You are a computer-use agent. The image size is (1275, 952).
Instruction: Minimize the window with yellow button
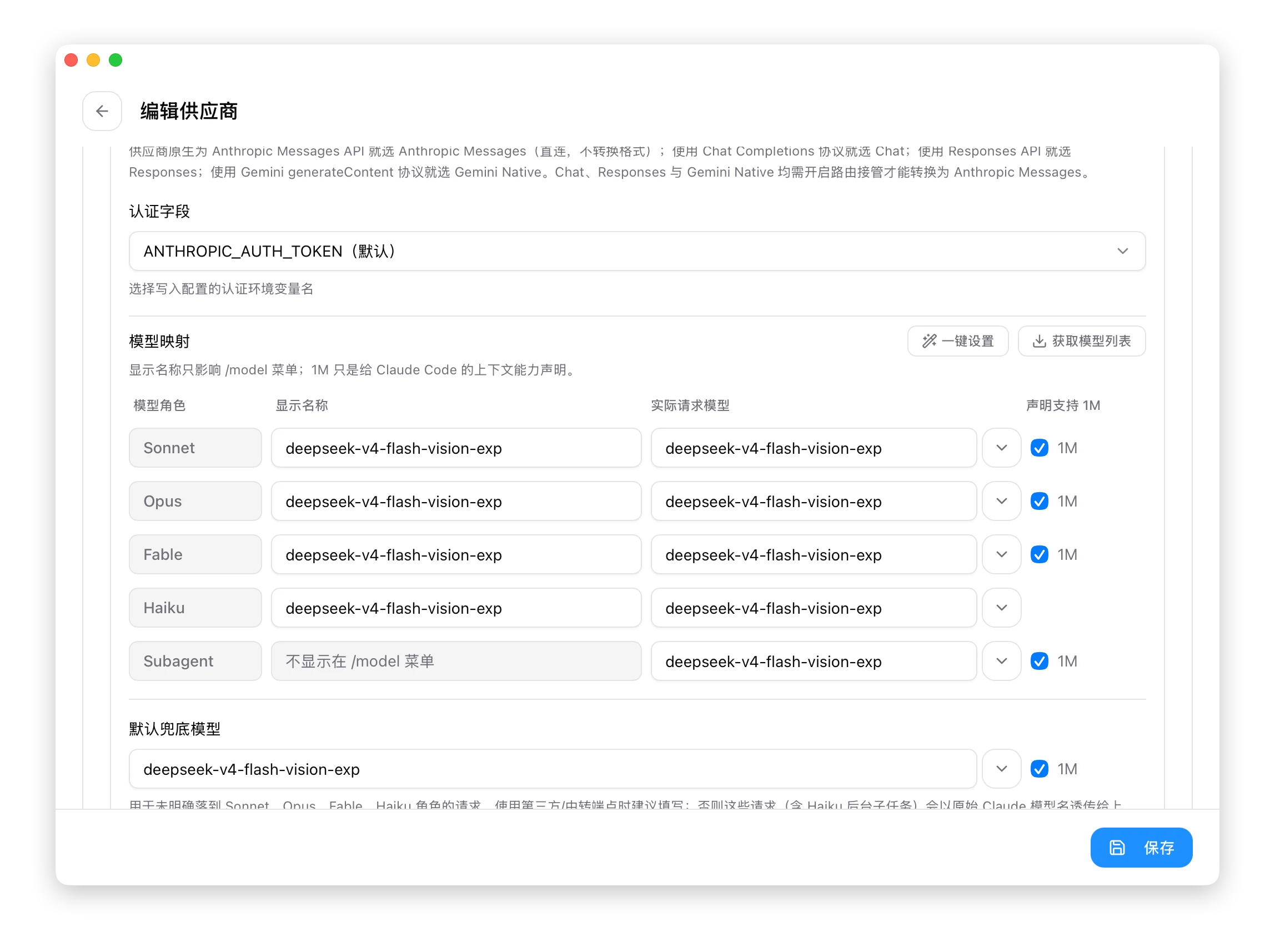[x=93, y=60]
